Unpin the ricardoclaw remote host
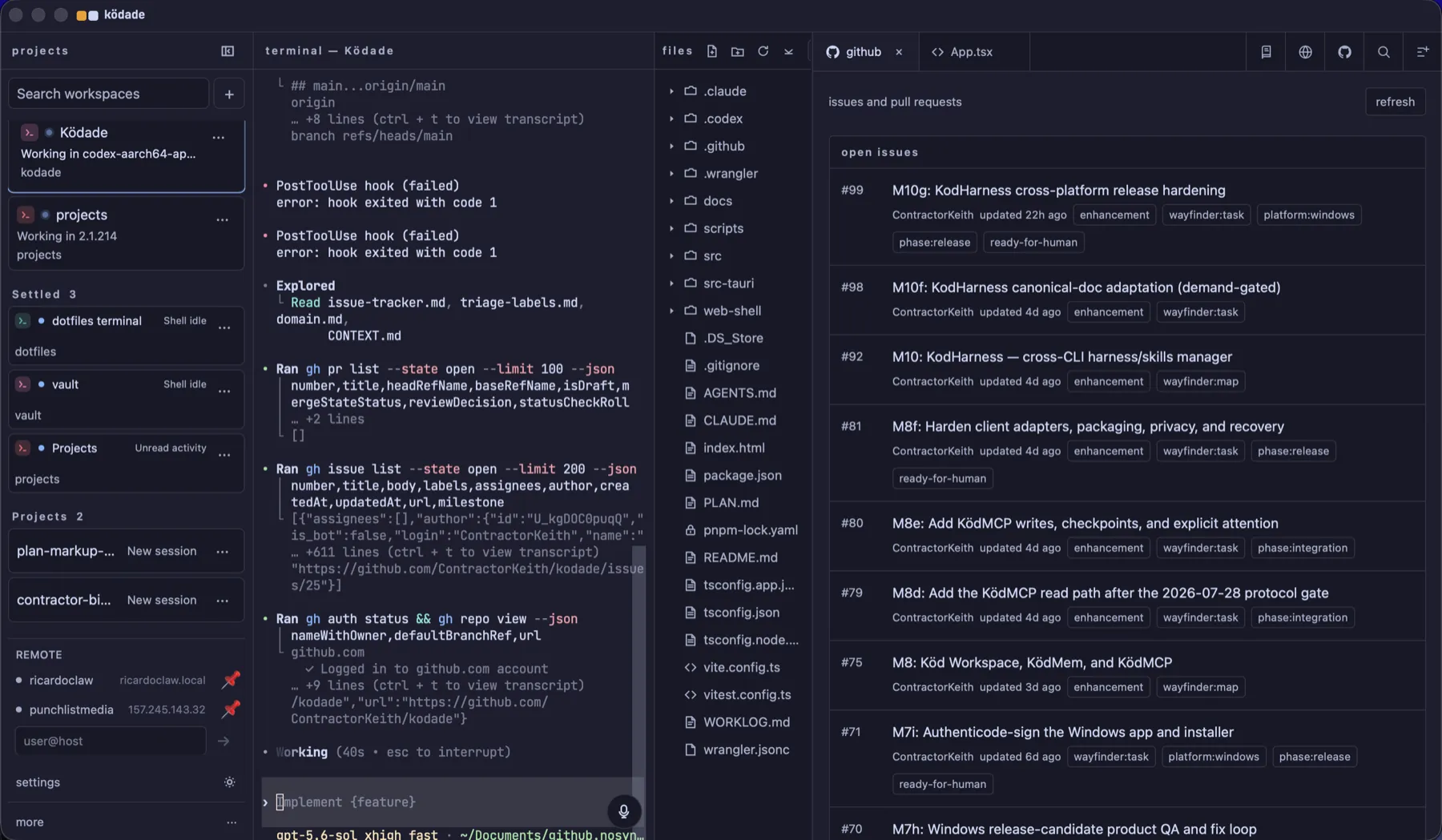This screenshot has width=1442, height=840. (231, 680)
